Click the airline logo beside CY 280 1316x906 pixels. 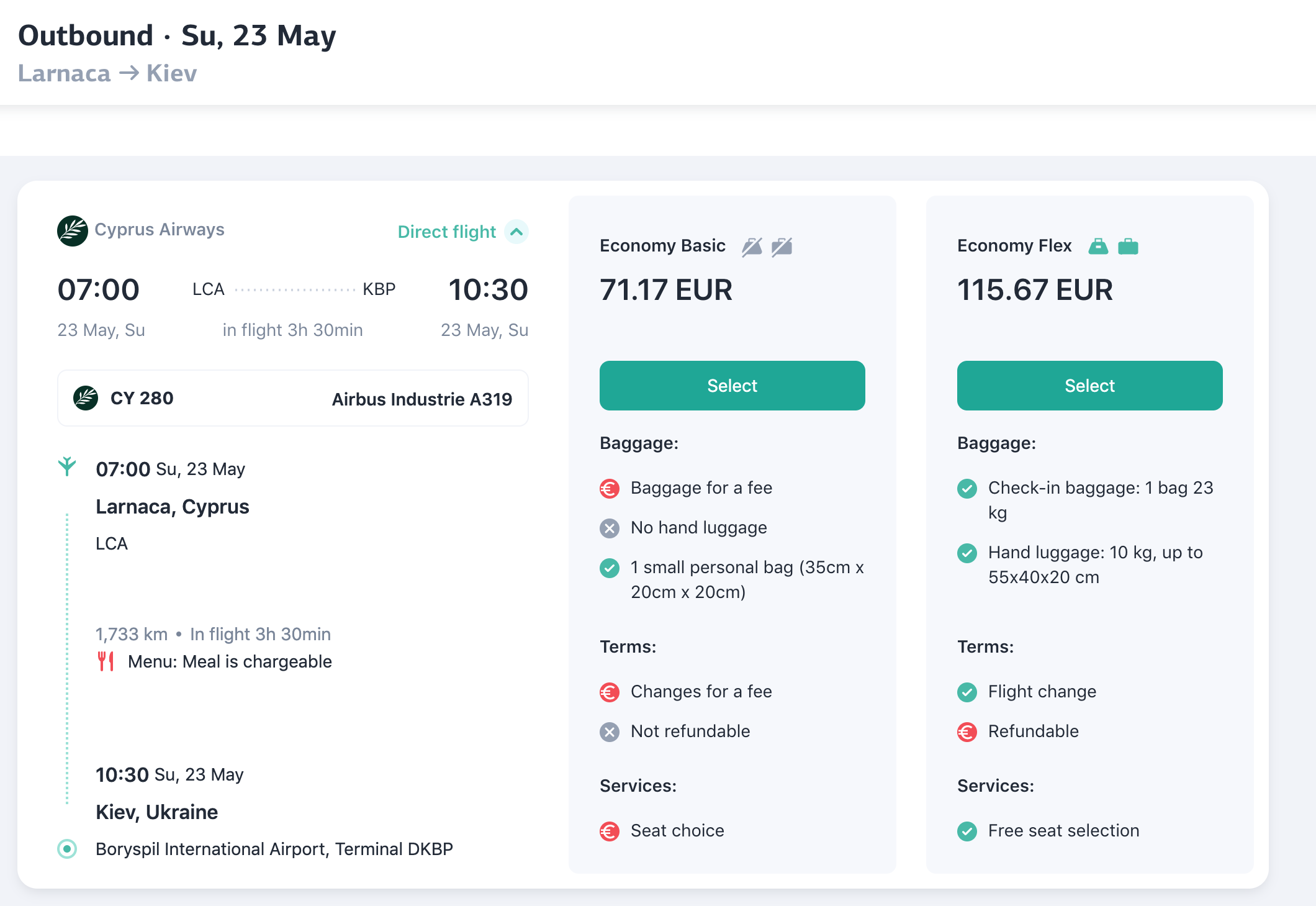pyautogui.click(x=86, y=398)
